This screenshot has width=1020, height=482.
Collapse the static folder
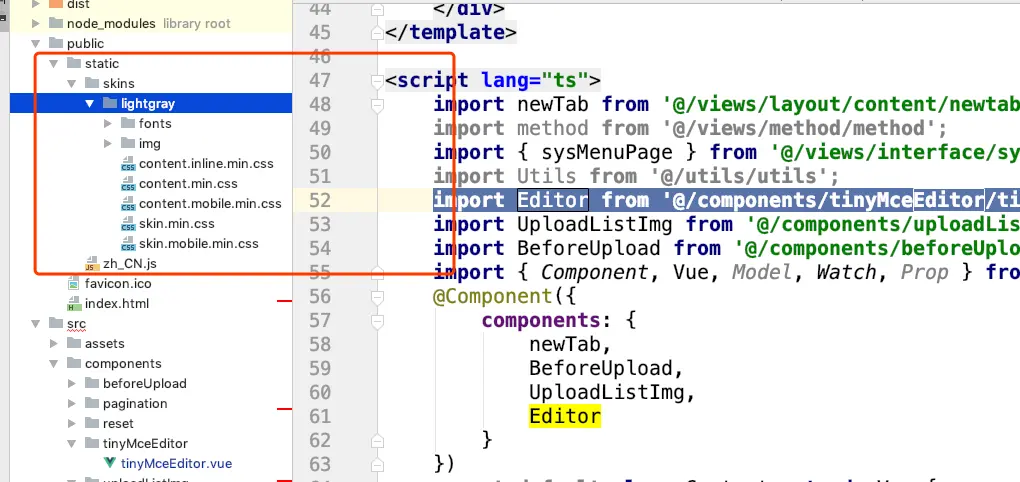tap(54, 64)
